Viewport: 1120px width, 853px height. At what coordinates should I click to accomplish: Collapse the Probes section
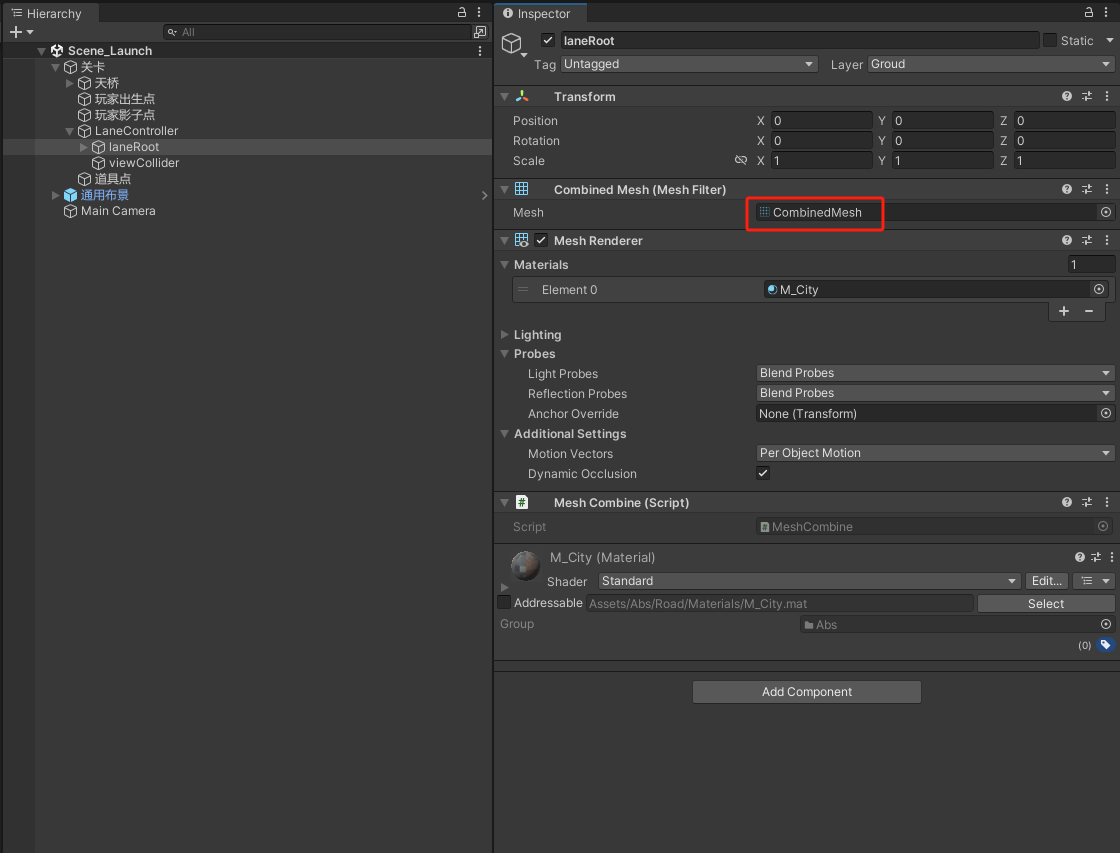coord(504,354)
